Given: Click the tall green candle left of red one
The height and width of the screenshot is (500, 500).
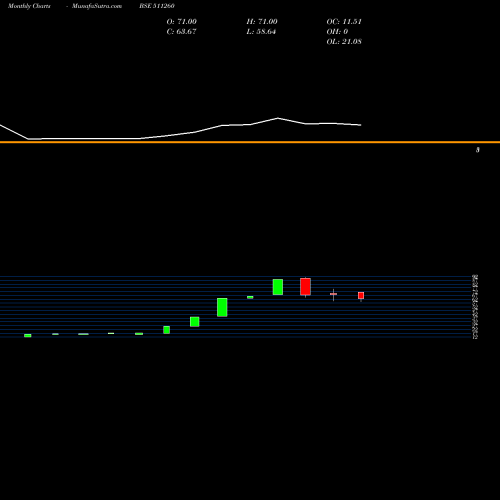Looking at the screenshot, I should tap(278, 287).
